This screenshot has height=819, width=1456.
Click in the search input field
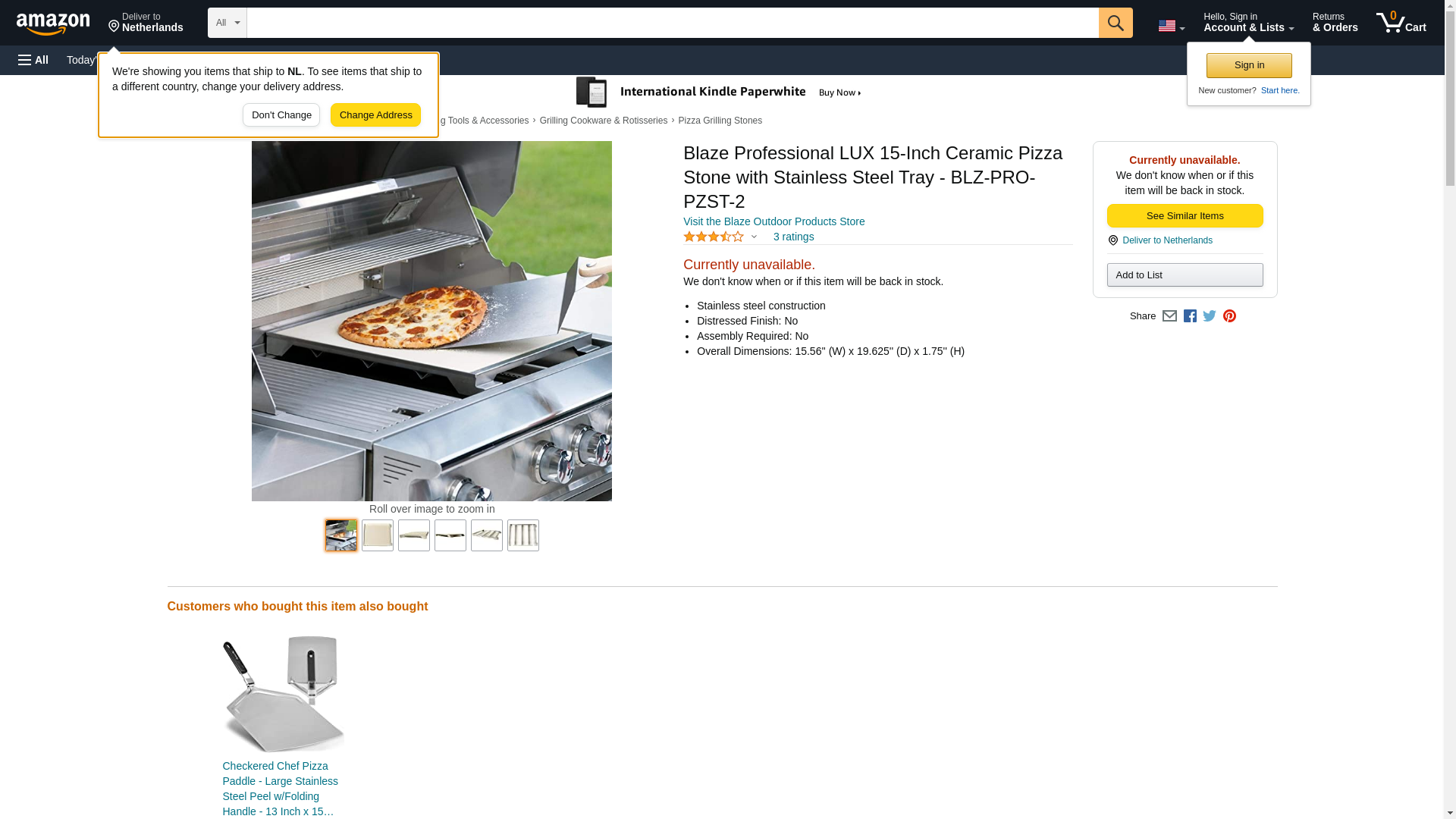click(x=673, y=23)
